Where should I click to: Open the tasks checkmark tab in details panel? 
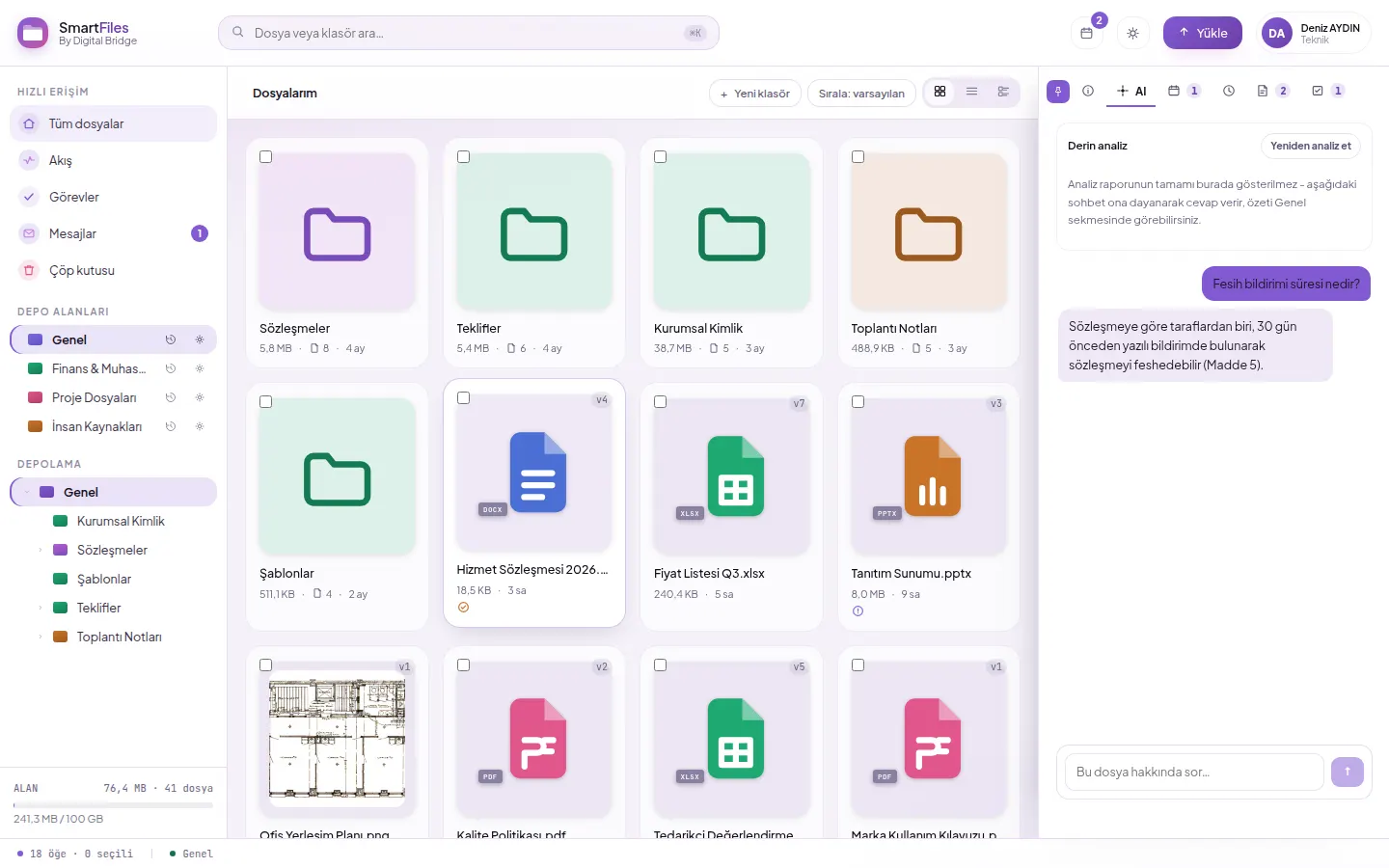pos(1327,91)
